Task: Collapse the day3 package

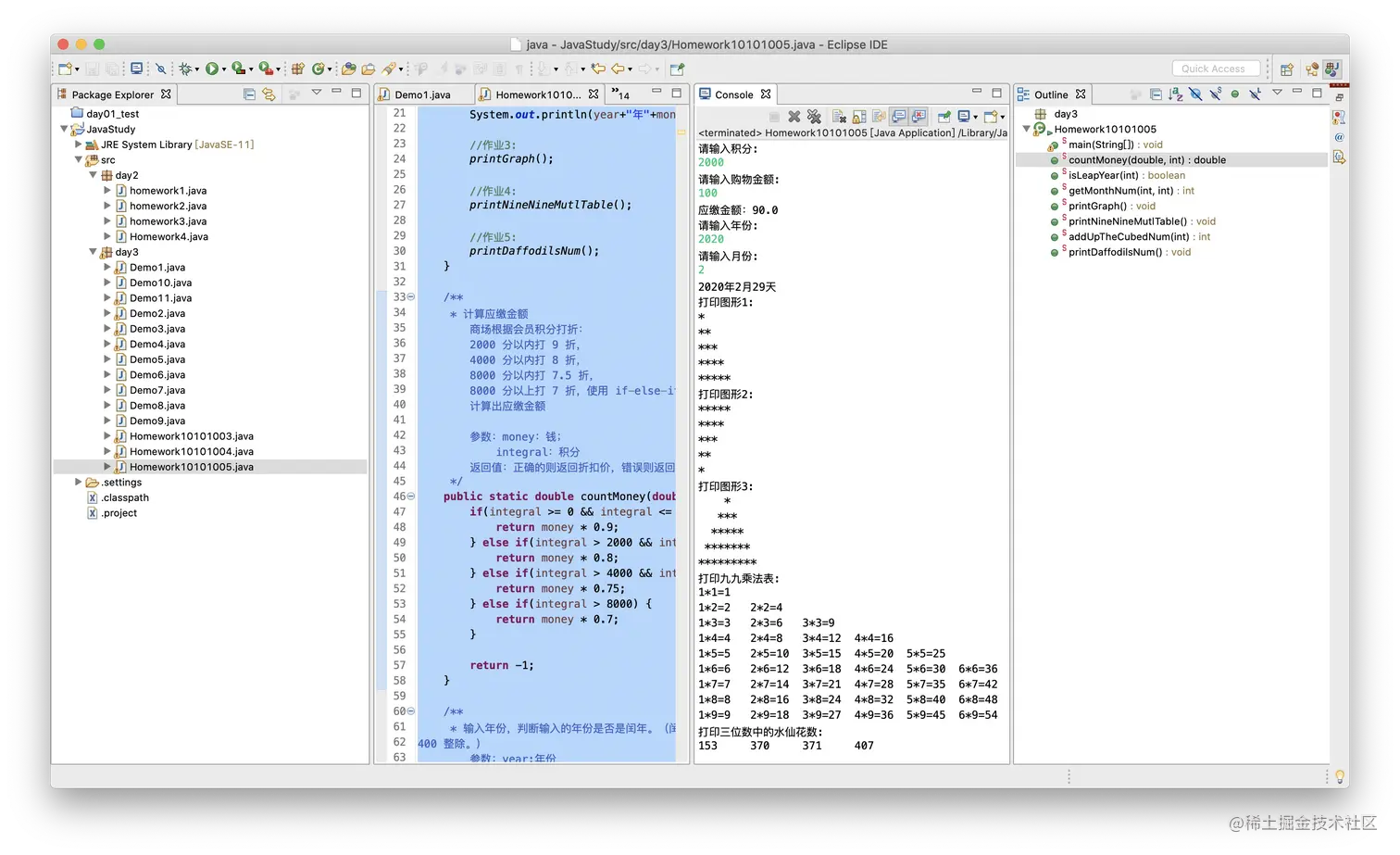Action: click(93, 252)
